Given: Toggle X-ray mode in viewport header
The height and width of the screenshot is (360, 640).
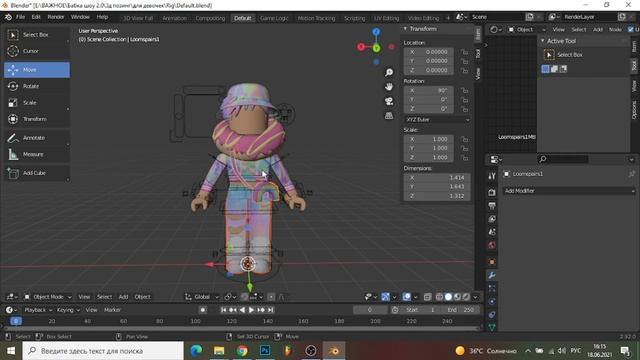Looking at the screenshot, I should pyautogui.click(x=427, y=297).
